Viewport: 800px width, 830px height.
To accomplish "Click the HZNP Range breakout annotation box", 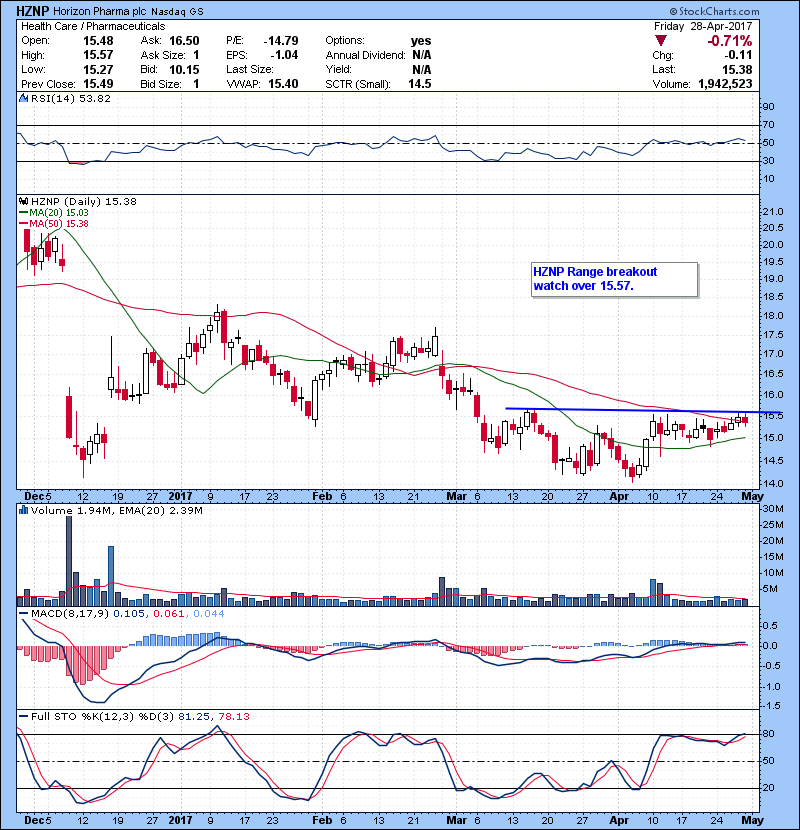I will click(615, 279).
